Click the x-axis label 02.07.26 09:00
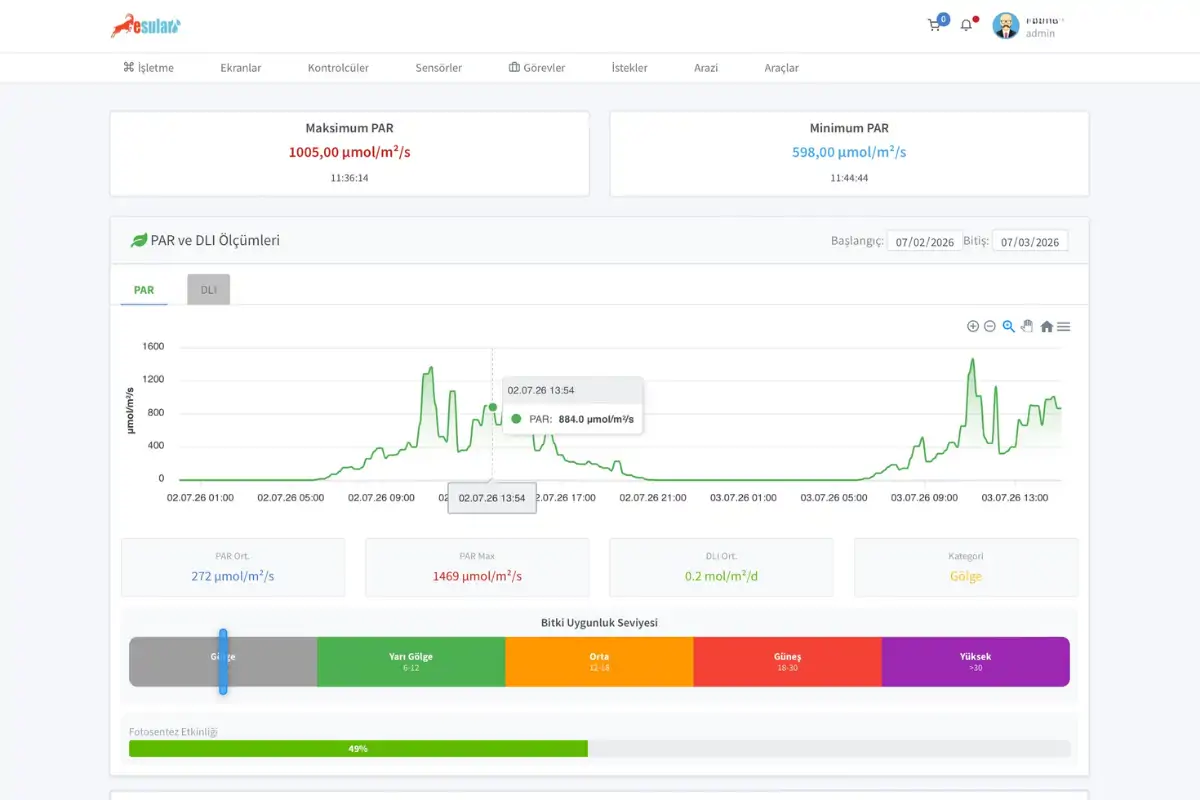Image resolution: width=1200 pixels, height=800 pixels. point(381,497)
